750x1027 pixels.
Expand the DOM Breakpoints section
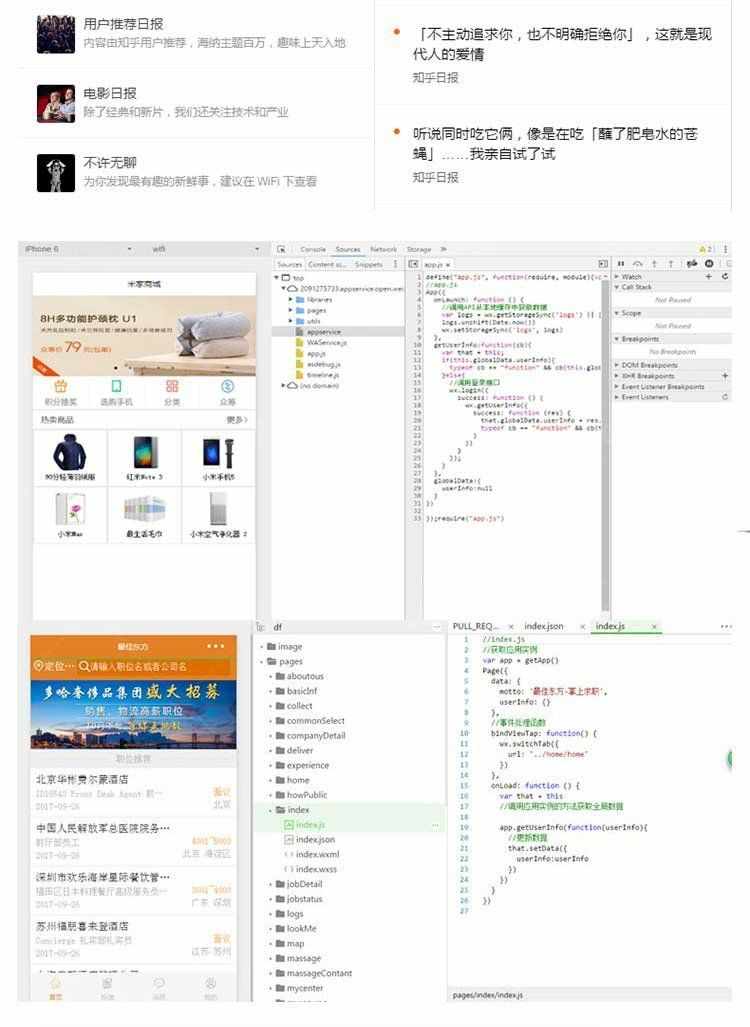click(617, 365)
